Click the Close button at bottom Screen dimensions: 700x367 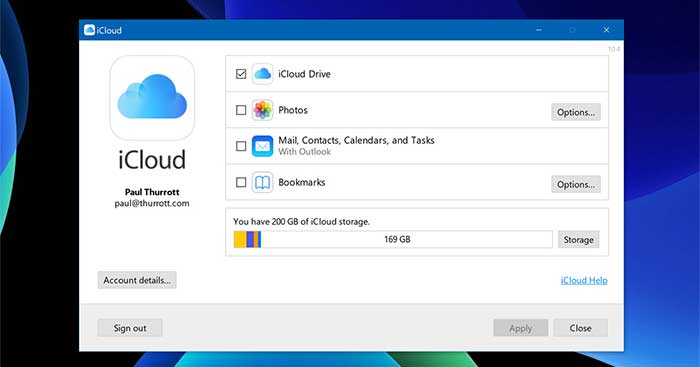tap(580, 328)
